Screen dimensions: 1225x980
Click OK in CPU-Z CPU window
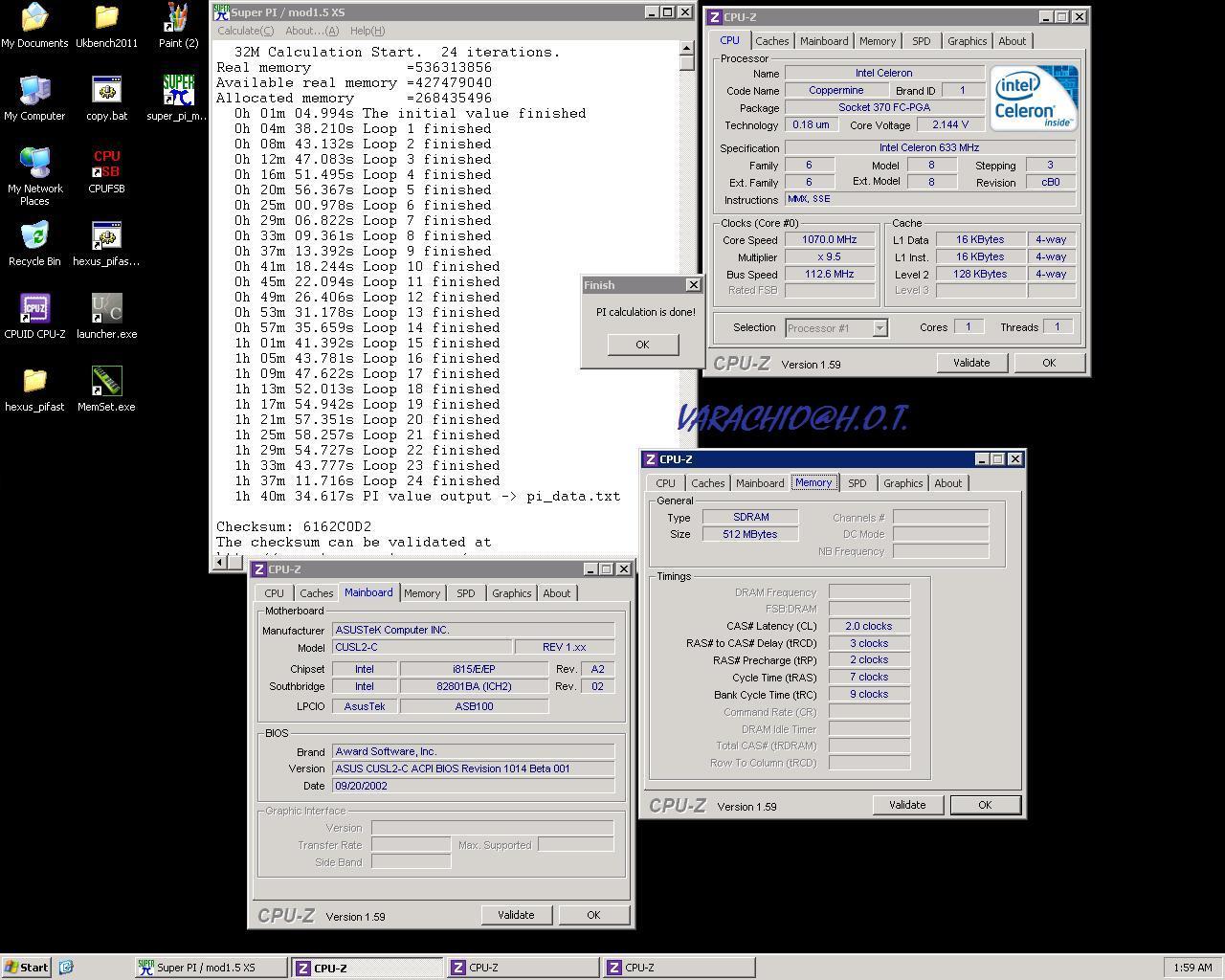(x=1049, y=363)
